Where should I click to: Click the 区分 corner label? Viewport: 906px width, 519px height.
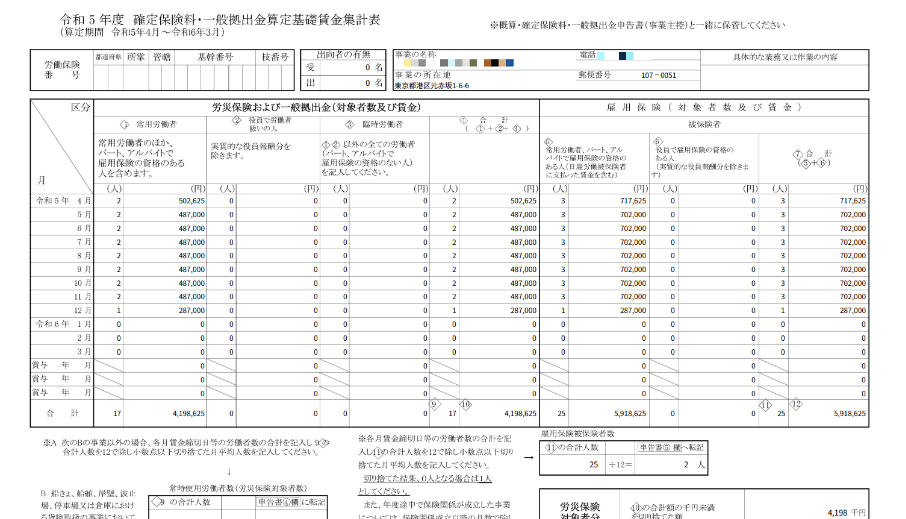(80, 107)
